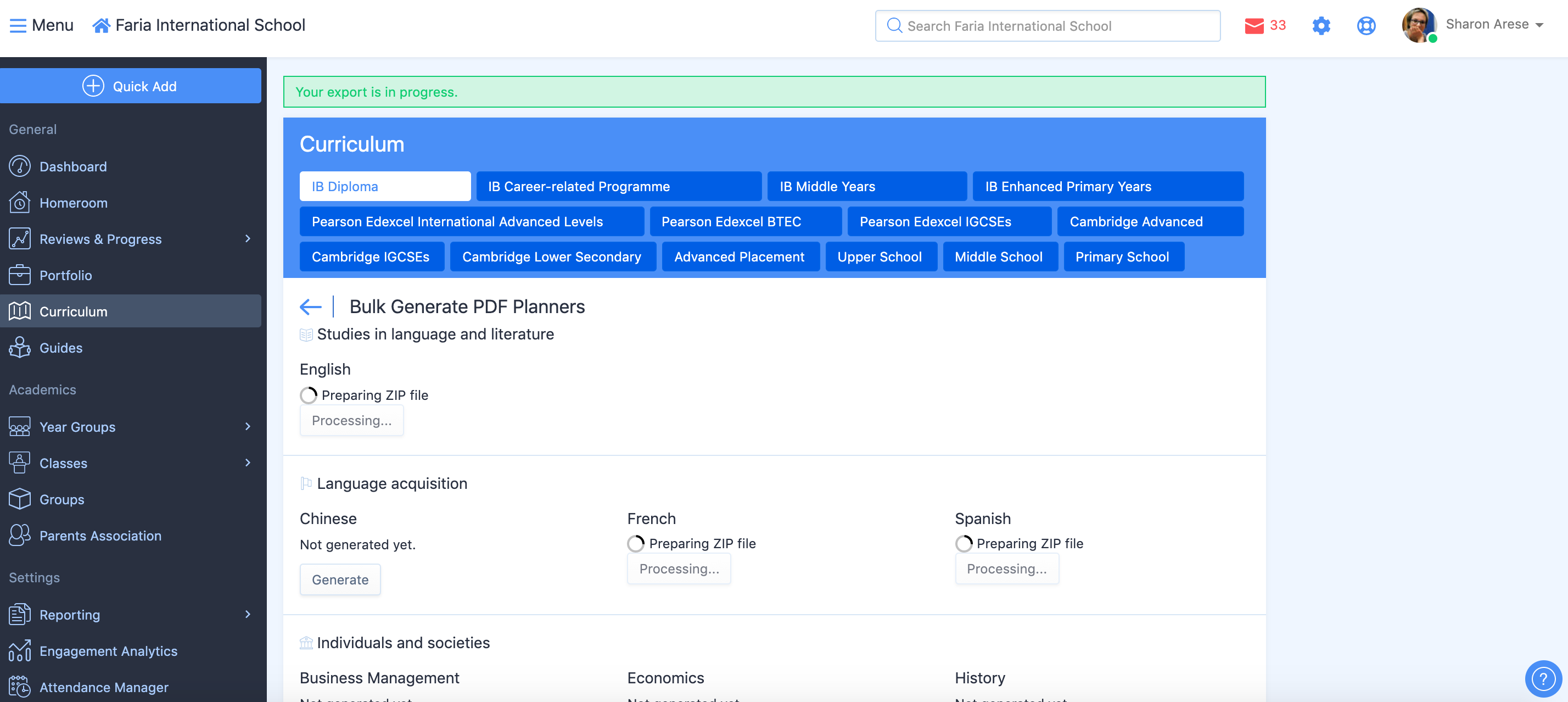Switch to the Primary School tab
The width and height of the screenshot is (1568, 702).
tap(1124, 257)
